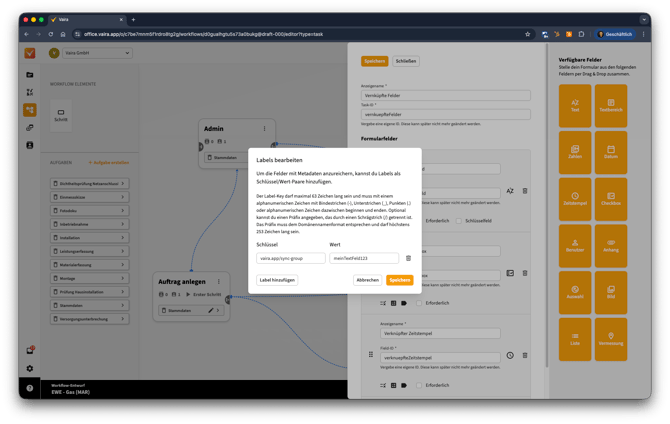
Task: Choose the Zeitstempel field tile
Action: (x=575, y=199)
